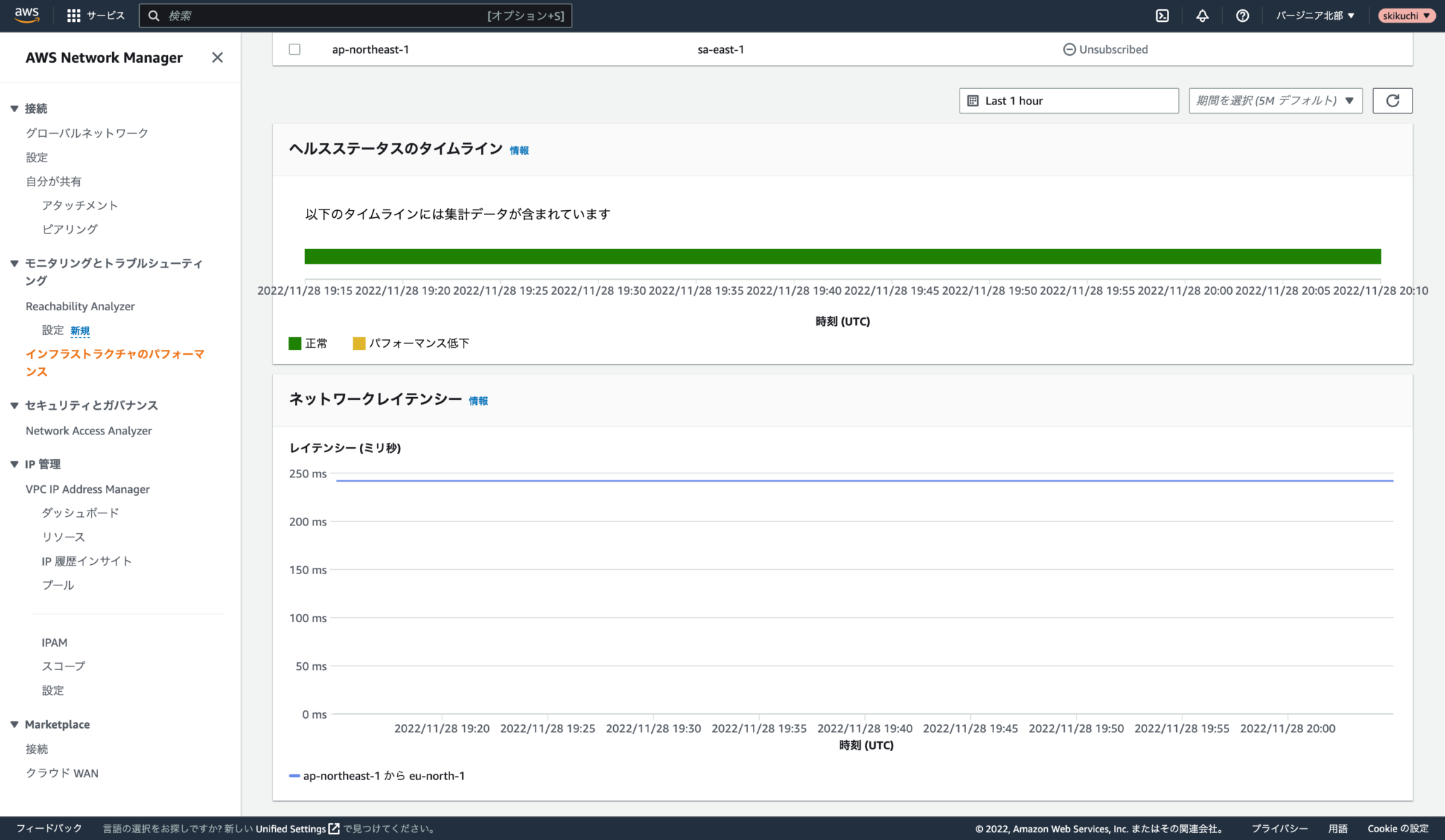Click calendar icon in Last 1 hour field
The image size is (1445, 840).
973,101
